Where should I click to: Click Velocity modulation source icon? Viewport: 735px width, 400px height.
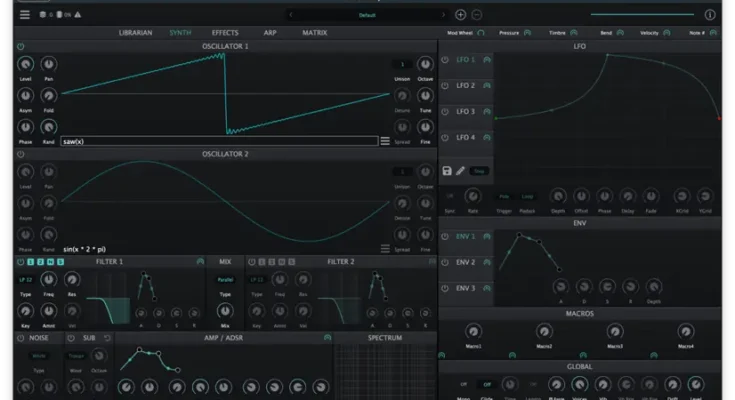click(x=667, y=33)
